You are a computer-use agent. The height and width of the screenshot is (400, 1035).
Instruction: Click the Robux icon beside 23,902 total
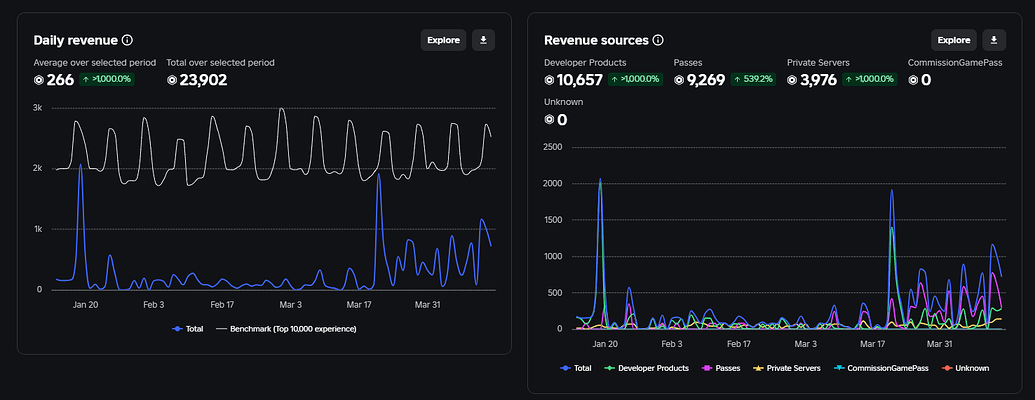point(172,80)
